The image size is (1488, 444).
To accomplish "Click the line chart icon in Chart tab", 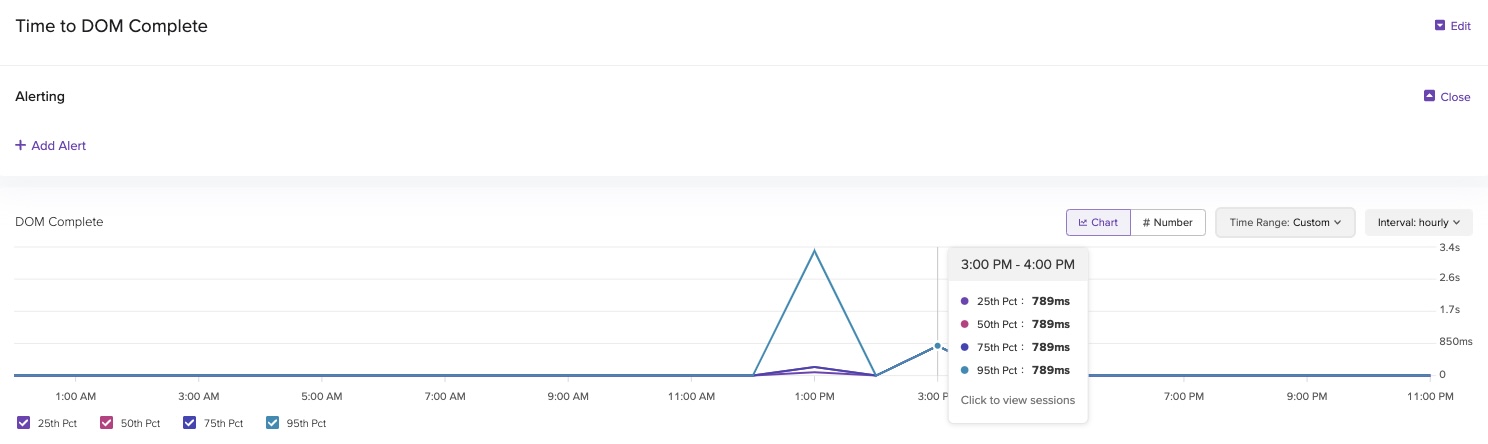I will [1083, 223].
